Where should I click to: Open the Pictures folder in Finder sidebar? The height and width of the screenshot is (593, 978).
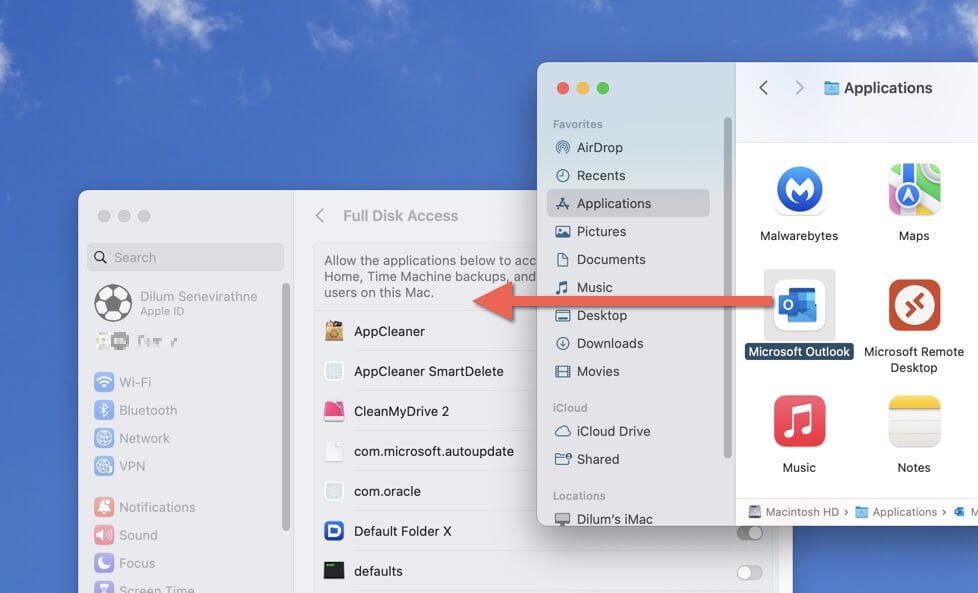(590, 231)
